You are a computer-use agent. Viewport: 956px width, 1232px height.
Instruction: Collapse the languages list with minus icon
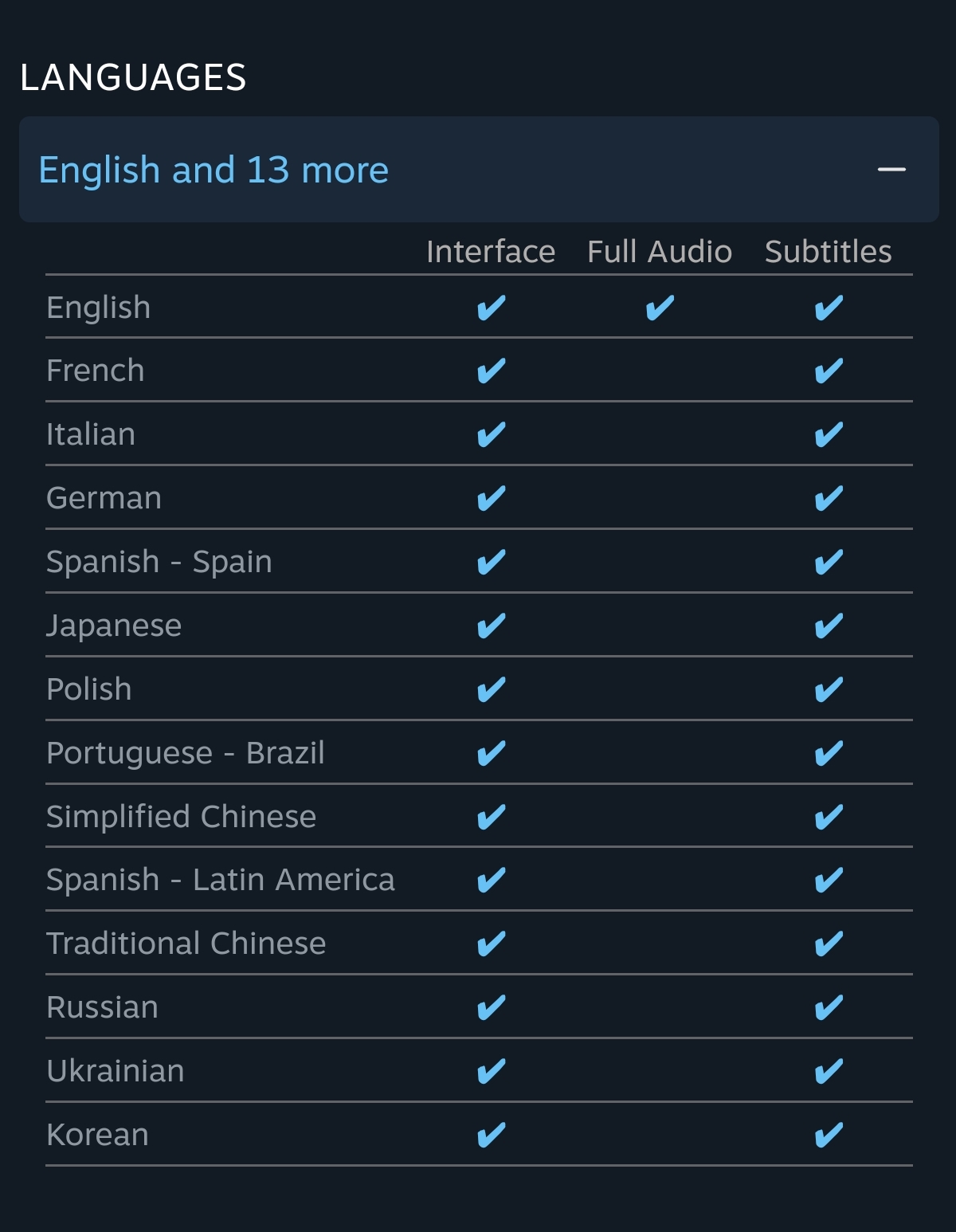click(891, 170)
